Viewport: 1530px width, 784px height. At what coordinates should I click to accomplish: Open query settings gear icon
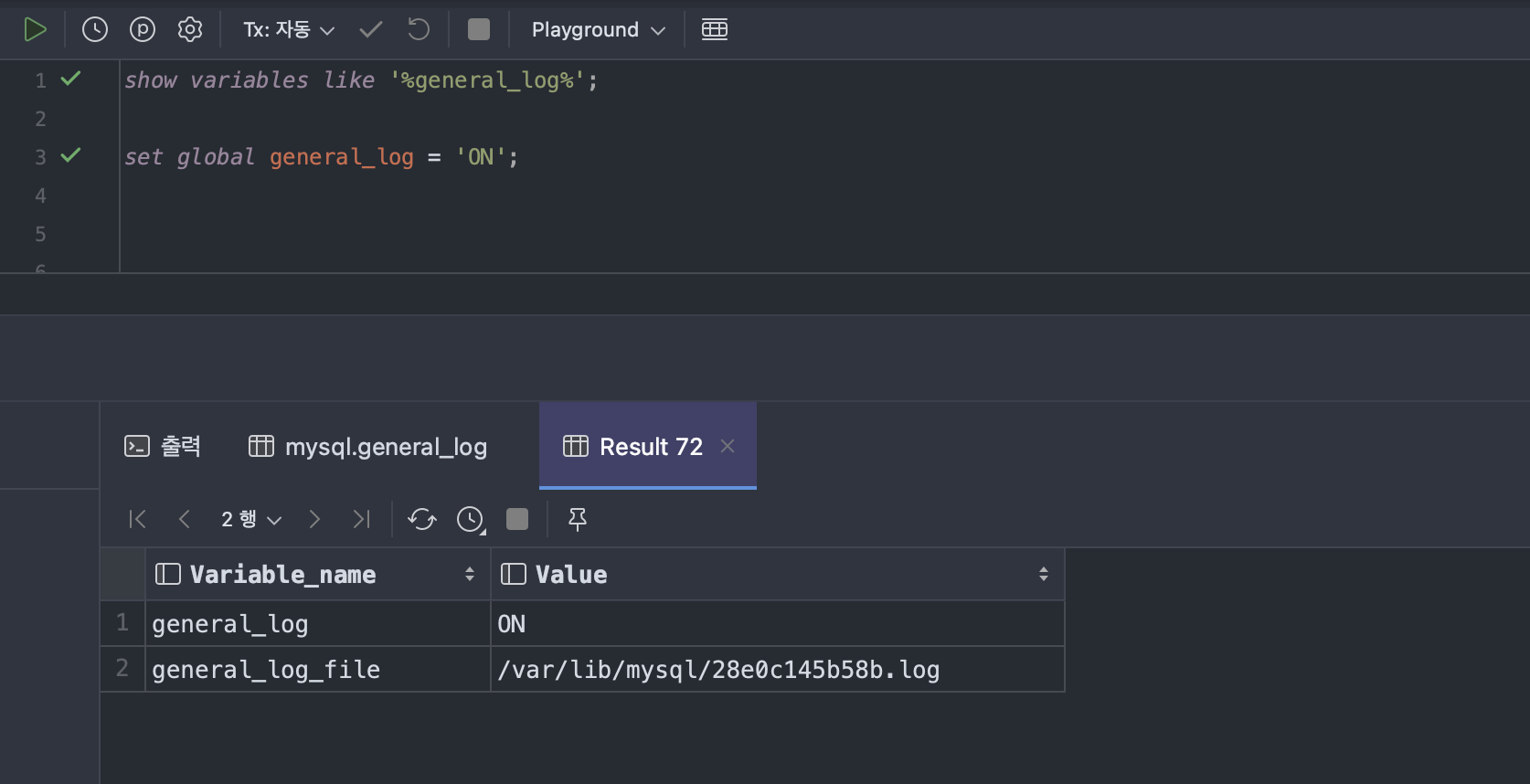[190, 29]
